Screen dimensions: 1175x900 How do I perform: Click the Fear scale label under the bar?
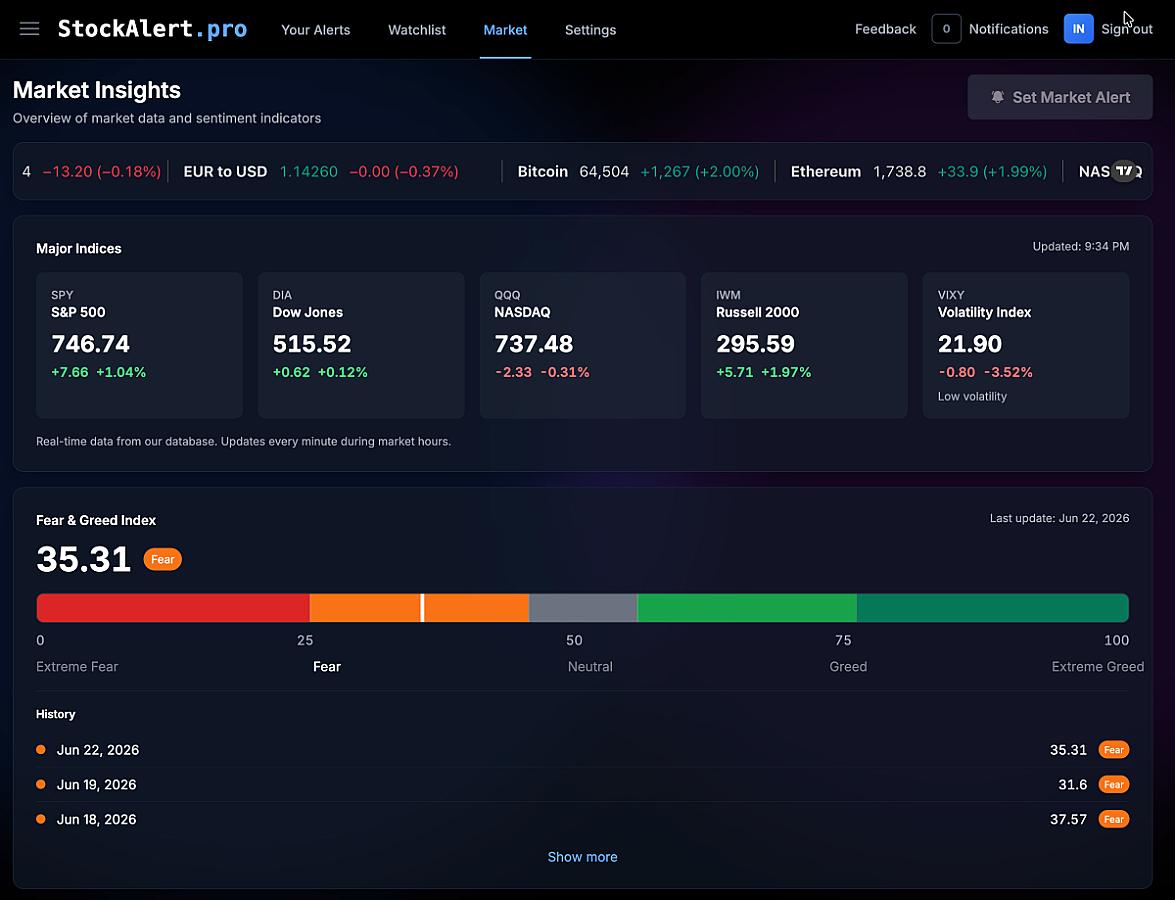(x=327, y=667)
